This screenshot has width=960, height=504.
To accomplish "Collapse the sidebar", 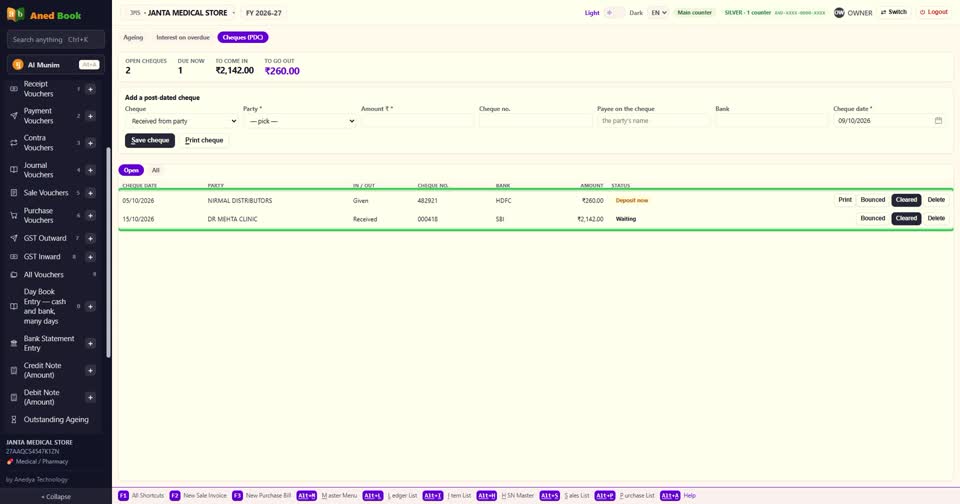I will pyautogui.click(x=56, y=497).
